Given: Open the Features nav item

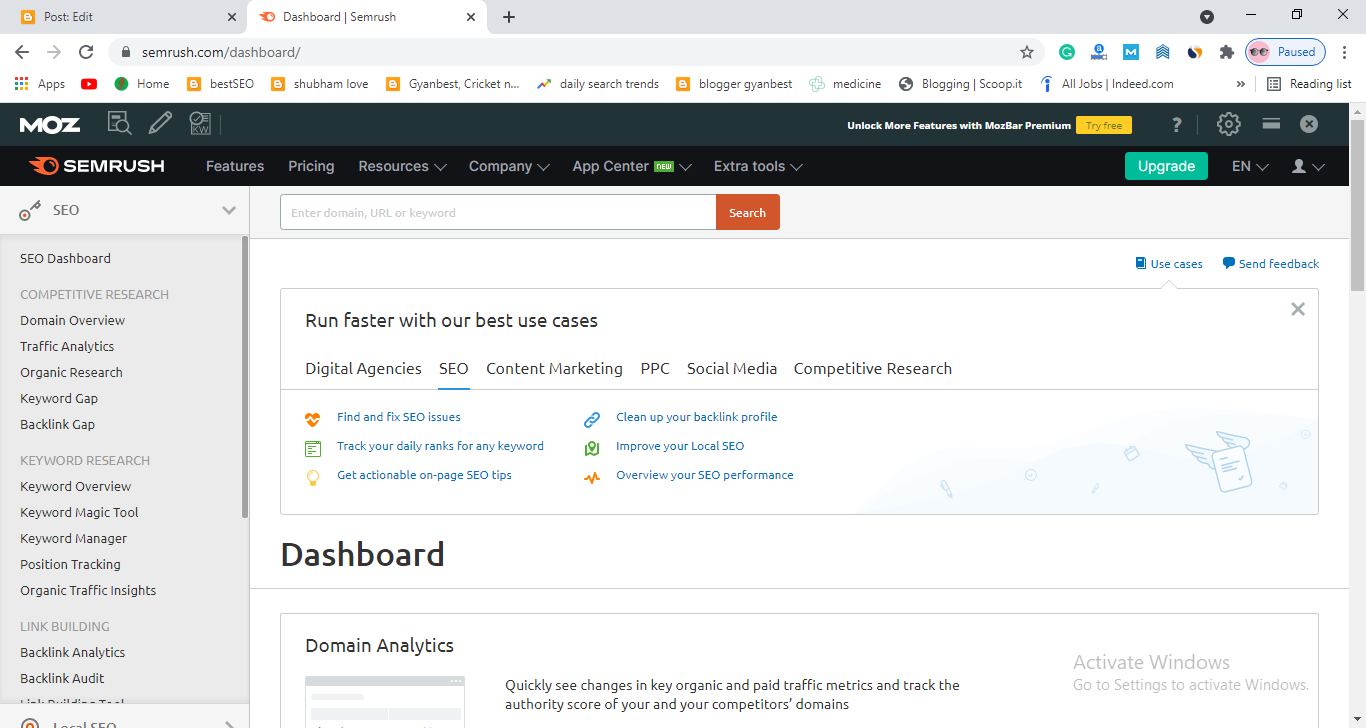Looking at the screenshot, I should (235, 166).
